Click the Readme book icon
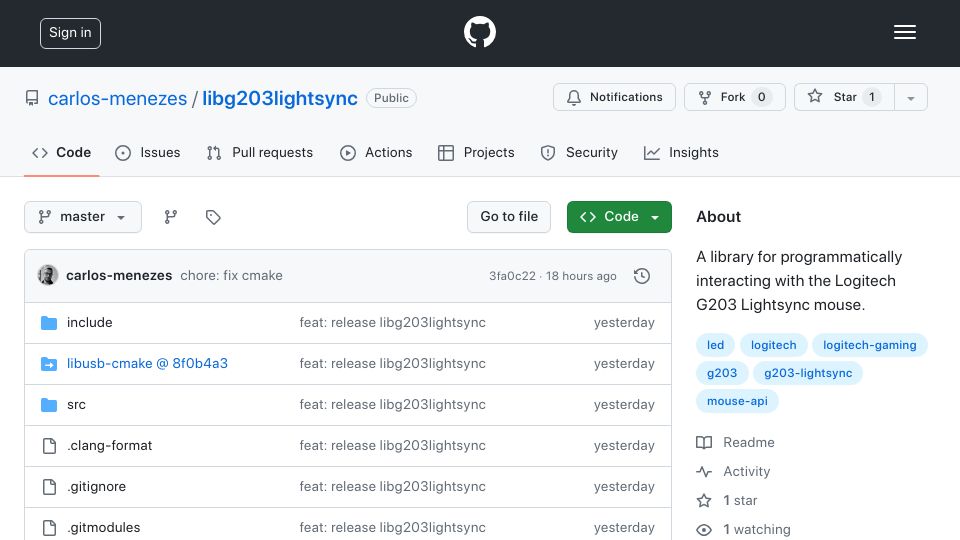 pos(704,443)
